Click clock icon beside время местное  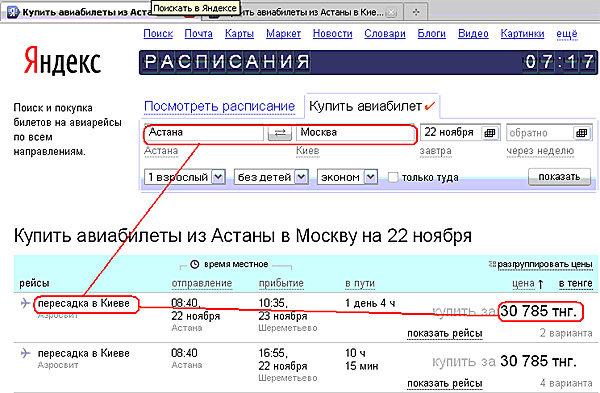[194, 264]
